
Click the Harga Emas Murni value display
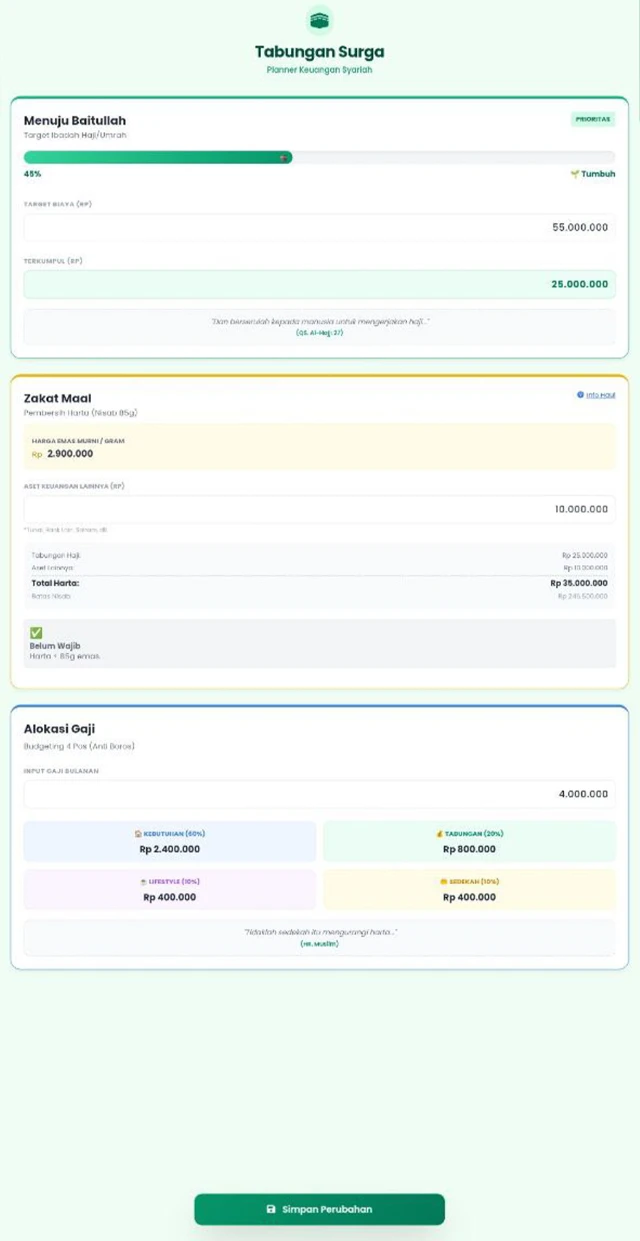coord(320,447)
